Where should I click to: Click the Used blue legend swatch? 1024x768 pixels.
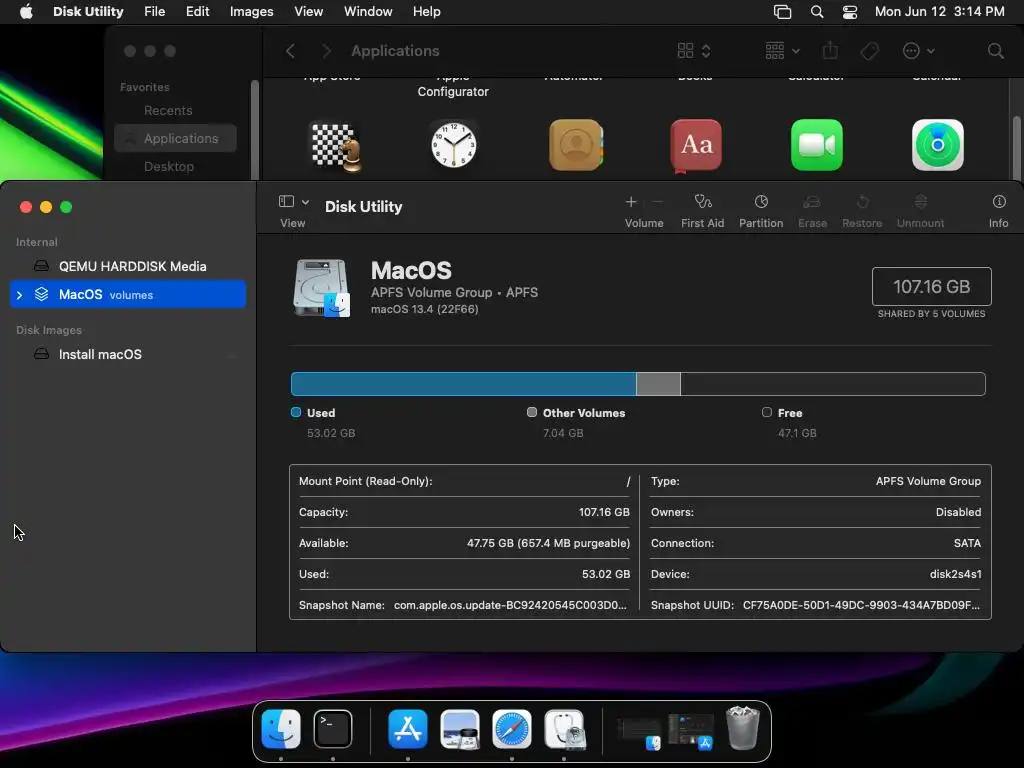(x=296, y=412)
